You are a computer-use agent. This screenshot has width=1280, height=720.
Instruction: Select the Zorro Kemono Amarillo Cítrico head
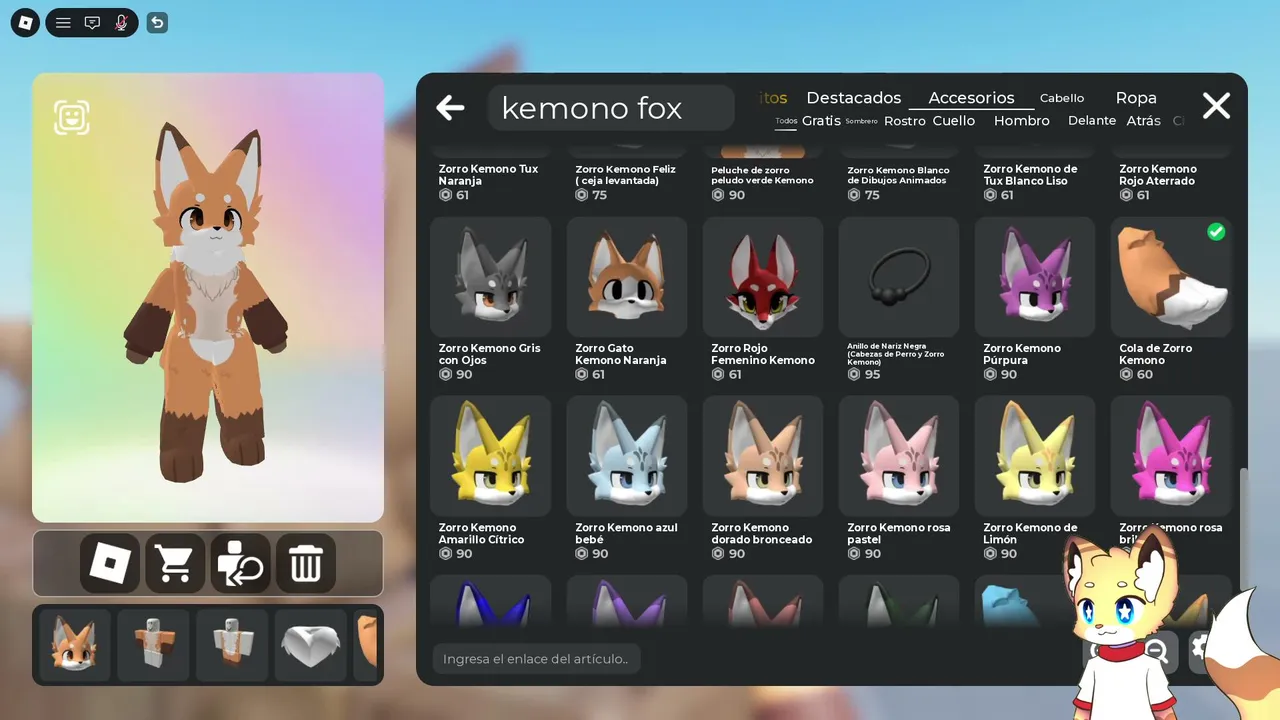[491, 456]
